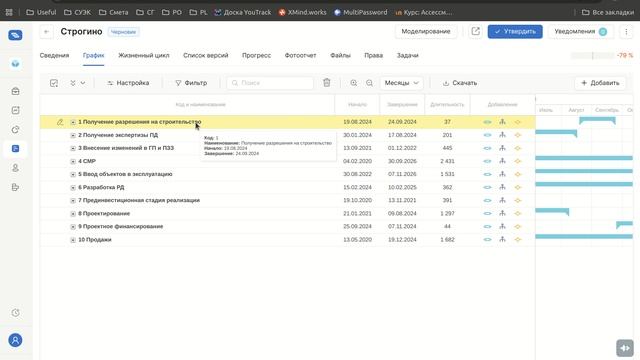This screenshot has width=640, height=360.
Task: Expand row 1 Получение разрешения на строительство
Action: point(73,122)
